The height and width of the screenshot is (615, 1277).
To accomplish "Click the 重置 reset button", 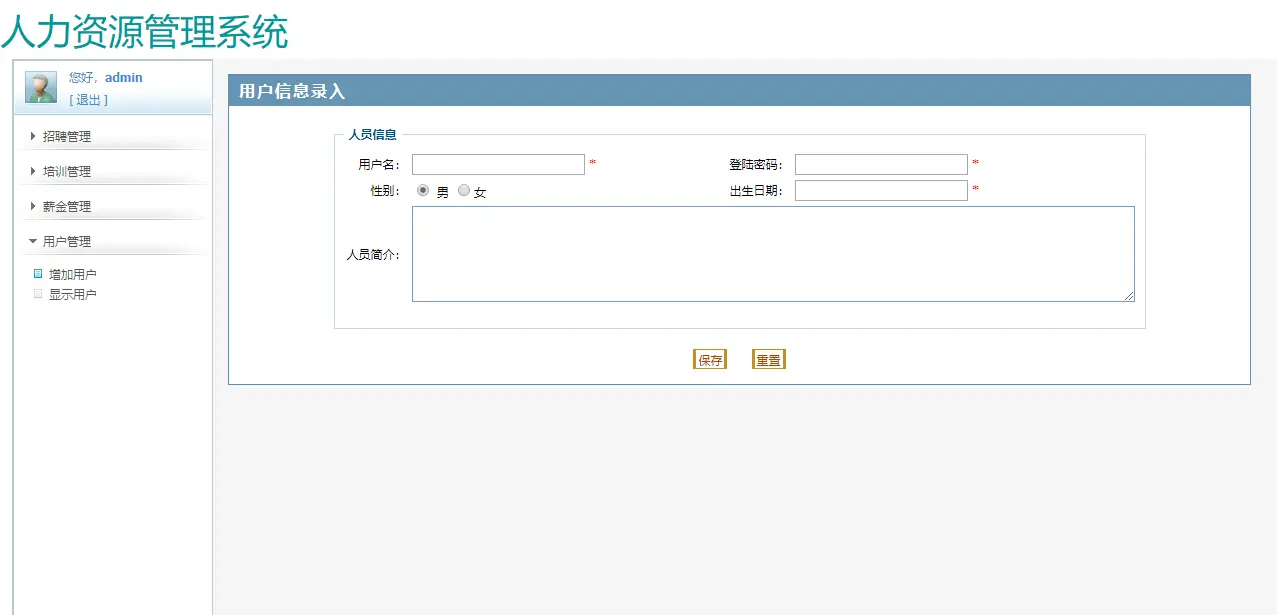I will (x=768, y=358).
